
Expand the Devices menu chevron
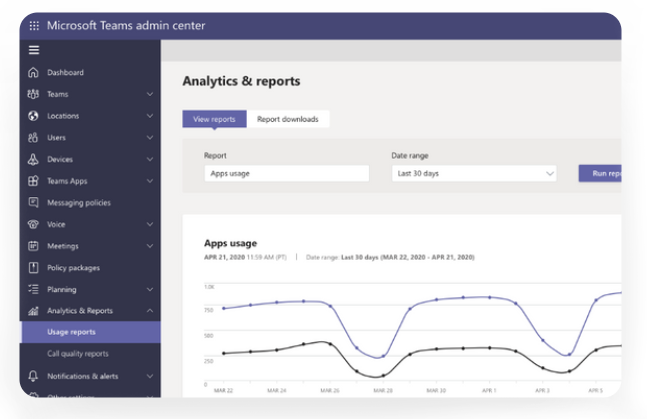[150, 159]
